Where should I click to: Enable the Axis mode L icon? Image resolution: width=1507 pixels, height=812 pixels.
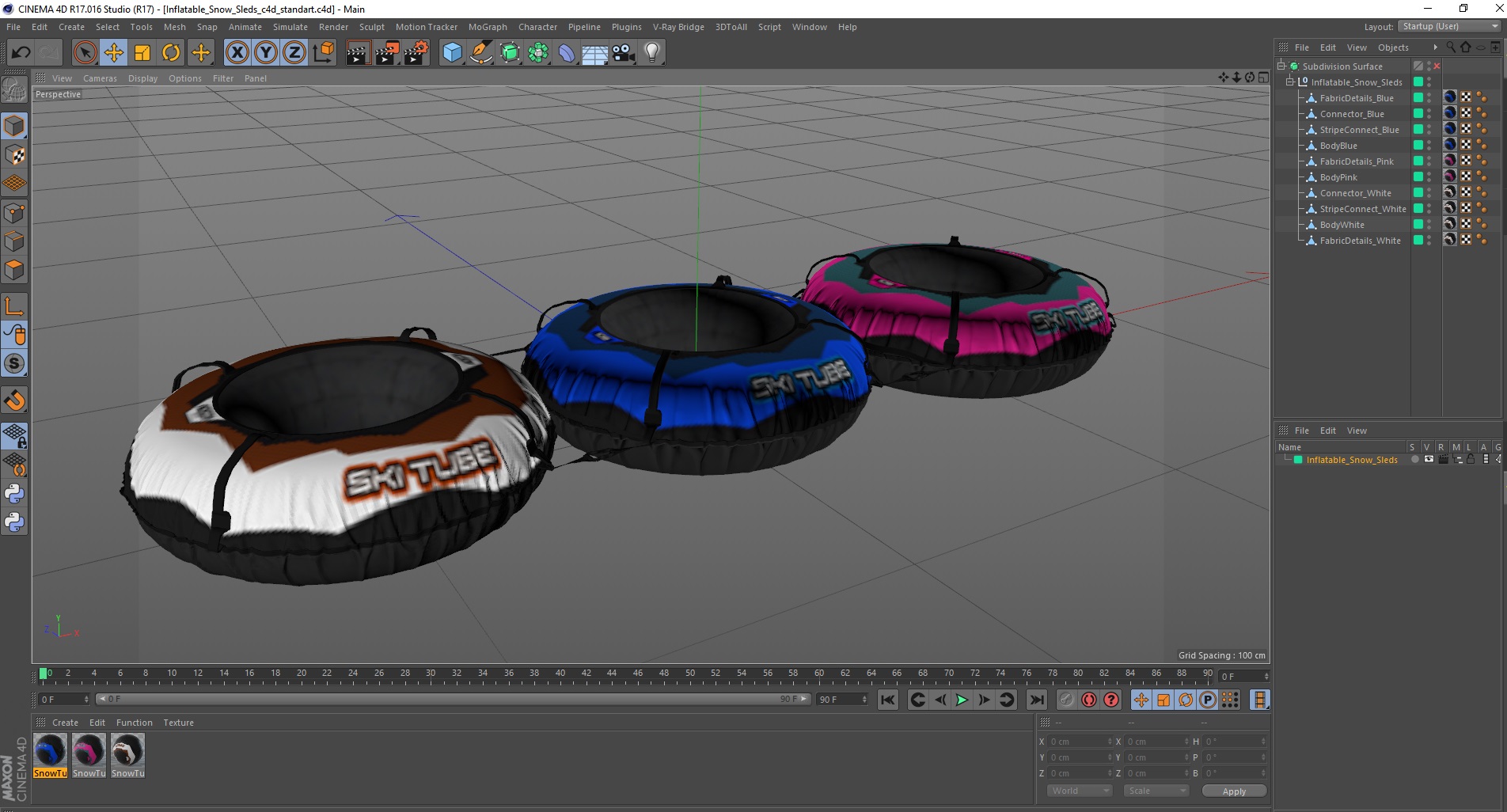14,306
